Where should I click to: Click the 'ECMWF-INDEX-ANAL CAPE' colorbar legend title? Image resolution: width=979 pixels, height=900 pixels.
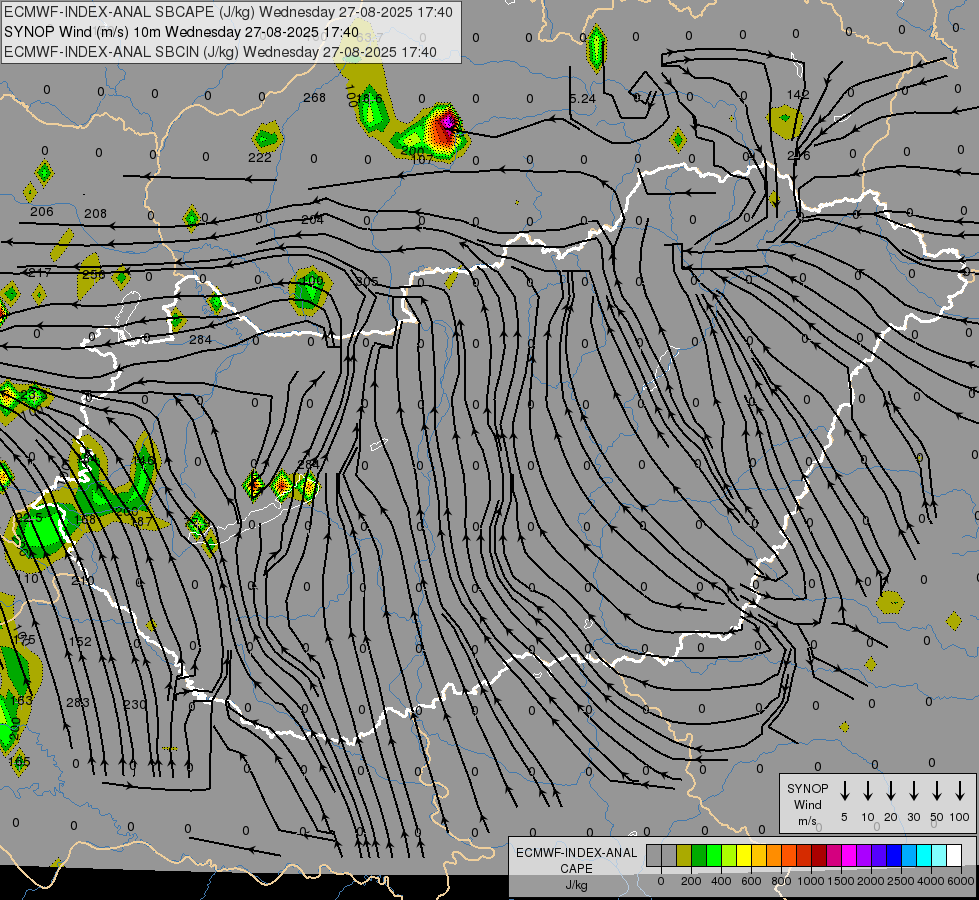coord(576,860)
